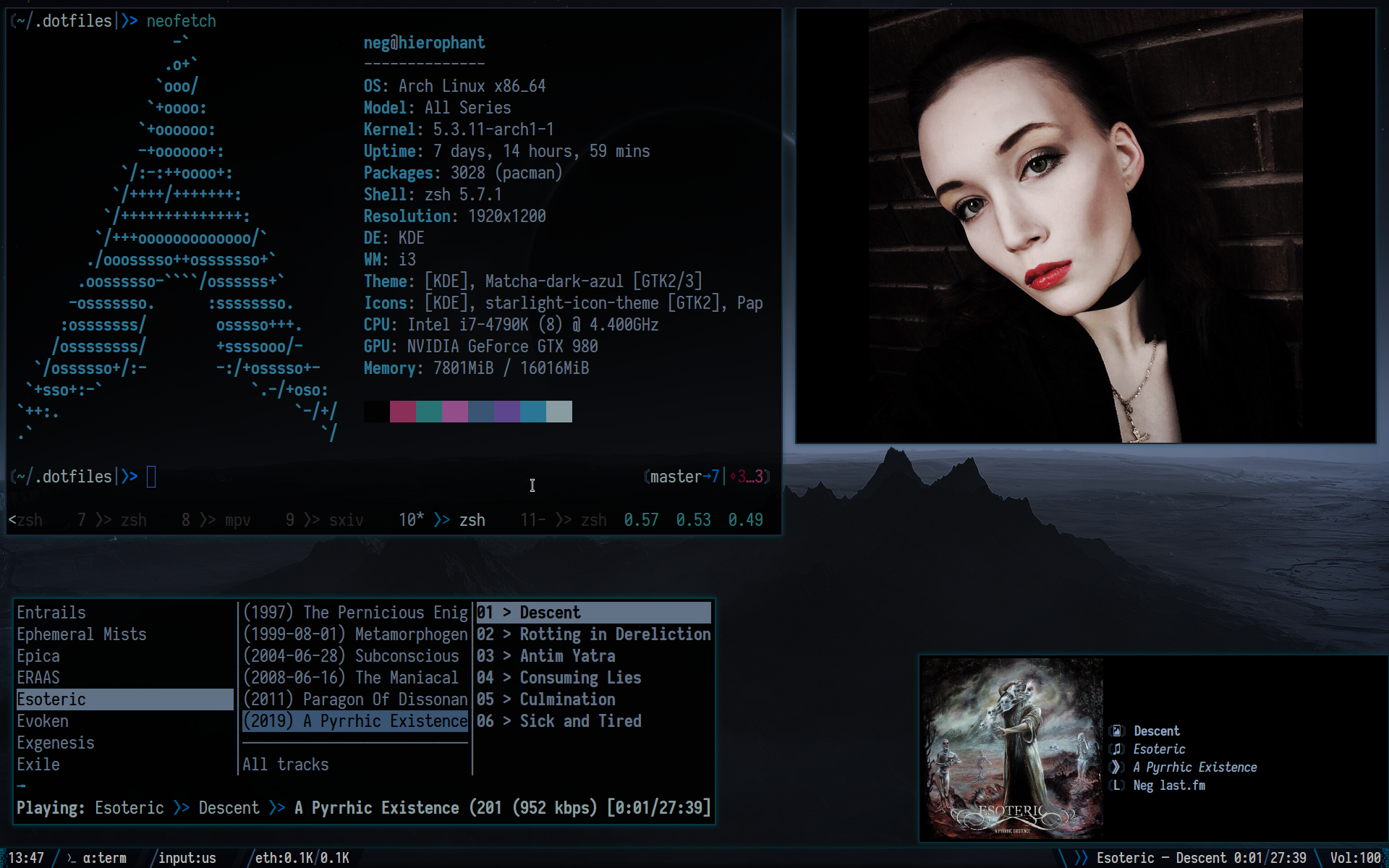Play track 02 Rotting in Dereliction
The width and height of the screenshot is (1389, 868).
point(593,634)
